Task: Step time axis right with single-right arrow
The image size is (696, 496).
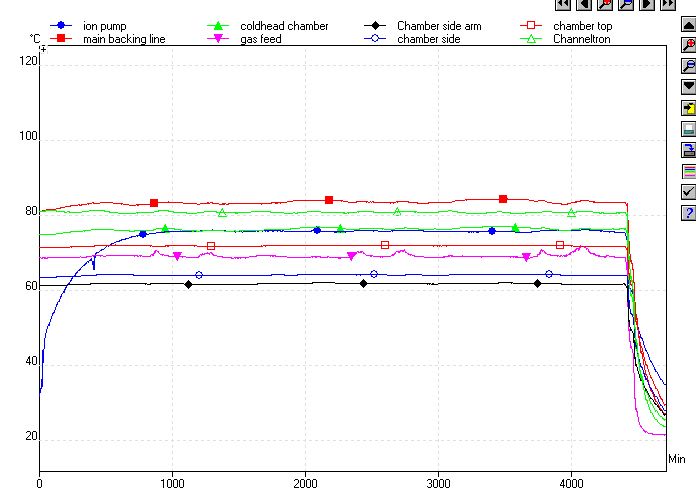Action: tap(647, 4)
